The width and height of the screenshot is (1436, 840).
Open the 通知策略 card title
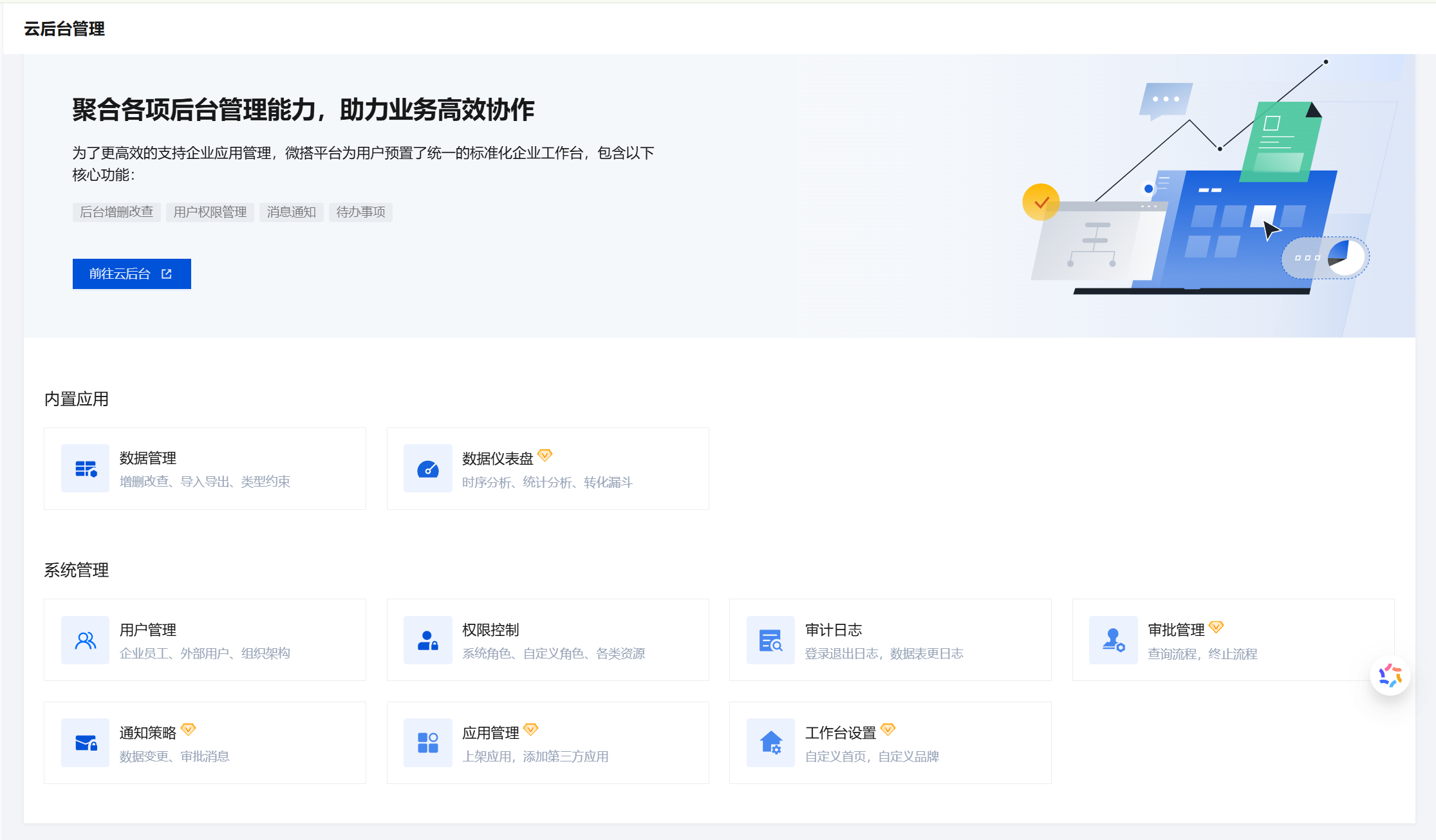(x=148, y=733)
